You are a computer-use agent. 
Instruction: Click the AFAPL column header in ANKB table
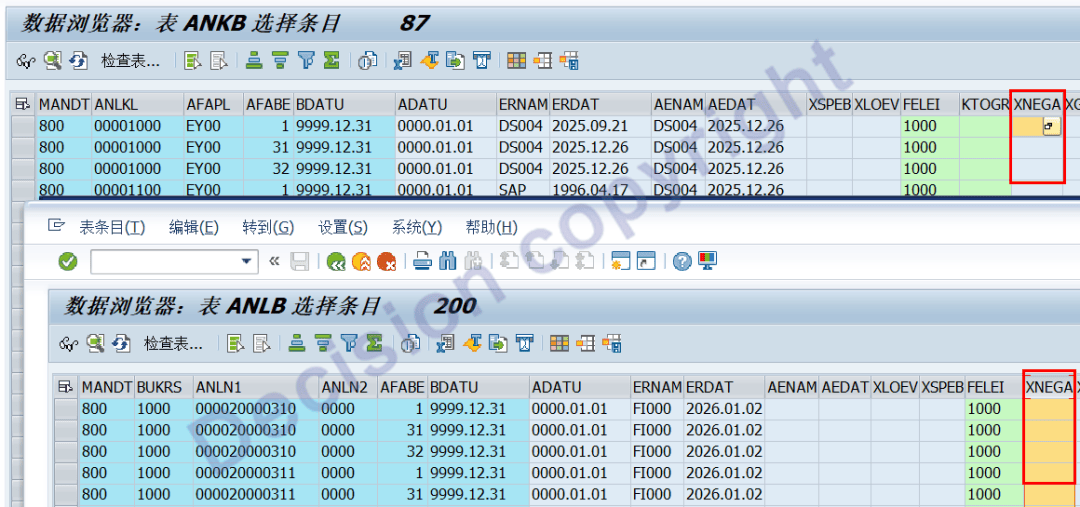212,104
